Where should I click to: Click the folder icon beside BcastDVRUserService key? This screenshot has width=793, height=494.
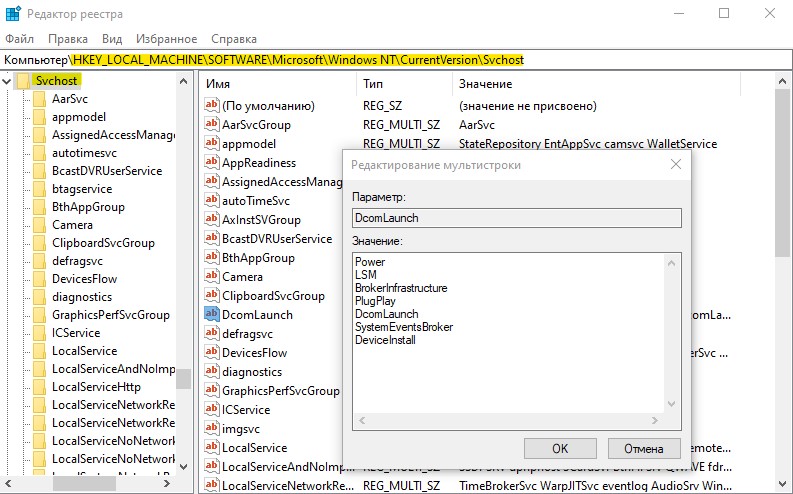pos(39,171)
